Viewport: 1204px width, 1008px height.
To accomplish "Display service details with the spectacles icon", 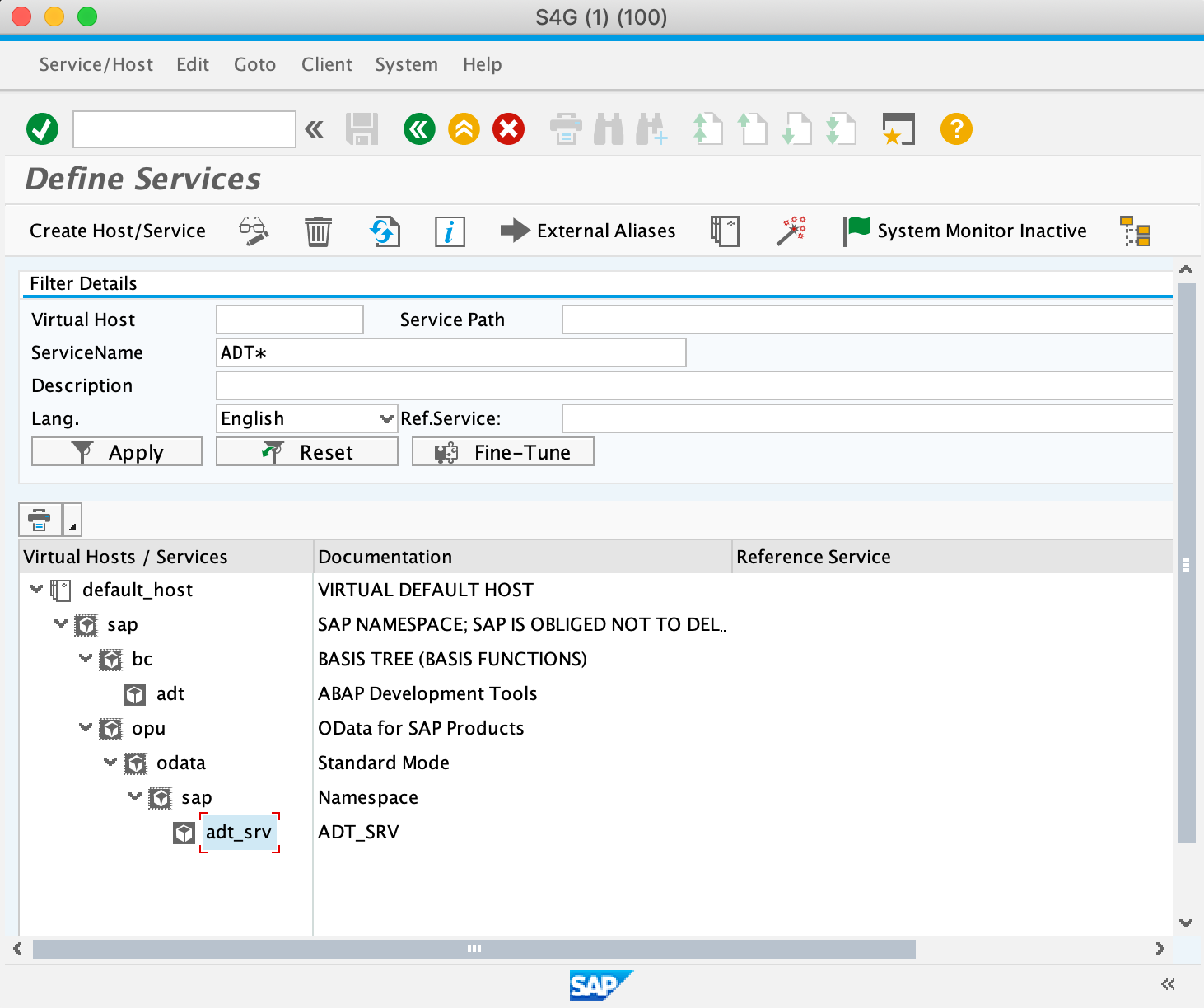I will pos(253,231).
